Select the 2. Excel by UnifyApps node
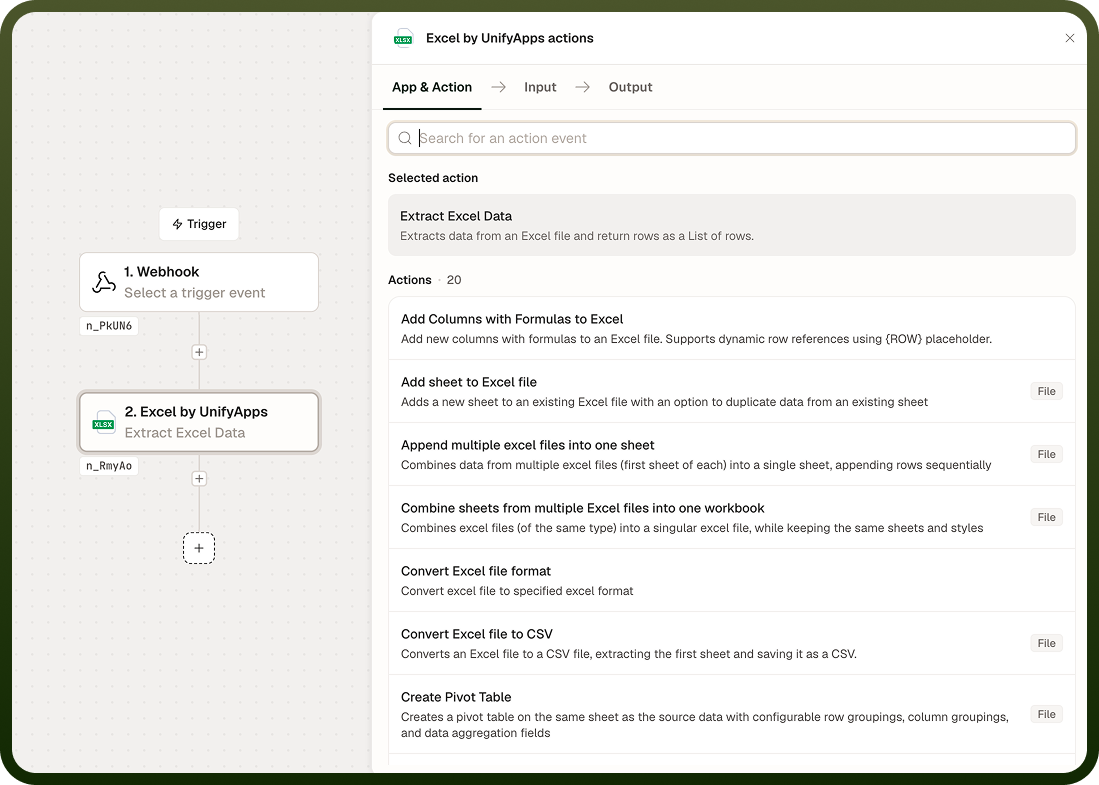Screen dimensions: 1099x785 click(199, 422)
